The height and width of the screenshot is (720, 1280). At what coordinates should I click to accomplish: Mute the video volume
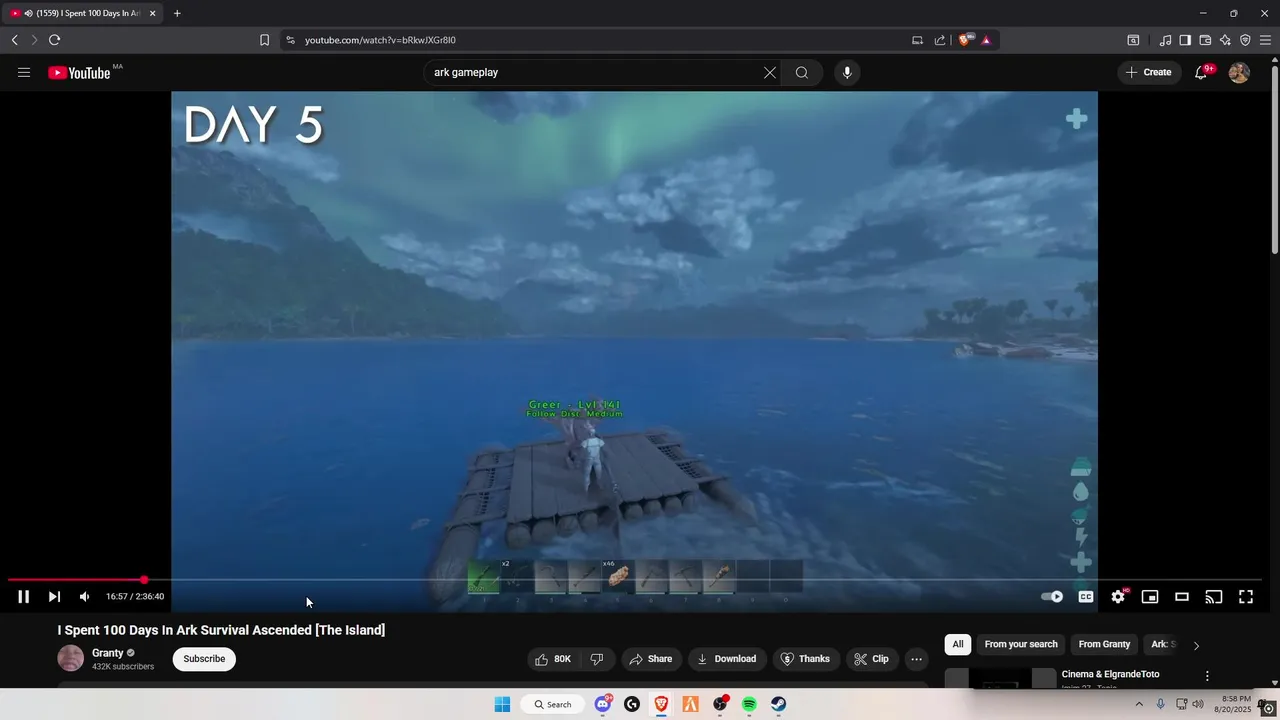(x=85, y=597)
